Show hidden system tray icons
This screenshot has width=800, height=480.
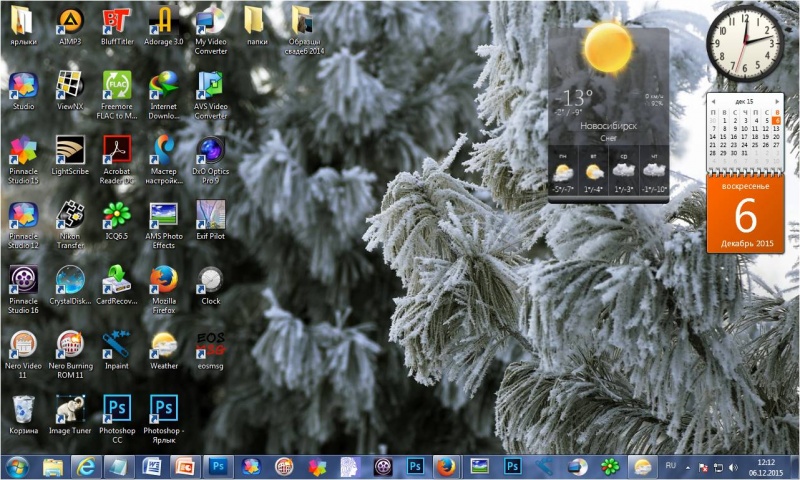point(689,467)
